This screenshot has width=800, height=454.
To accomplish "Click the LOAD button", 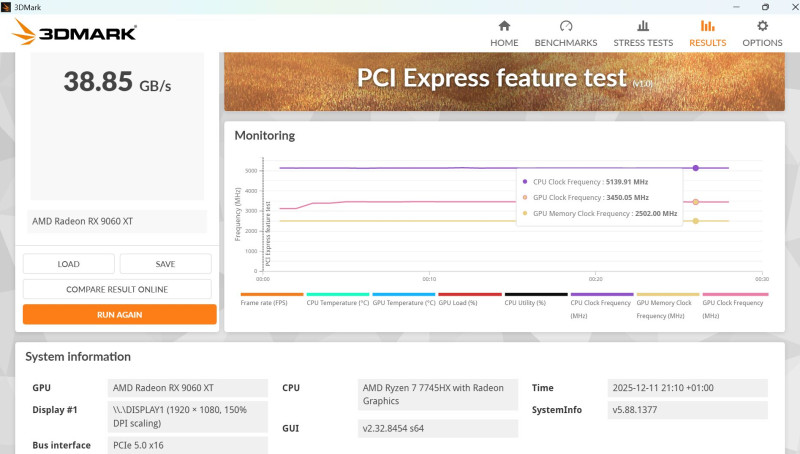I will [68, 264].
